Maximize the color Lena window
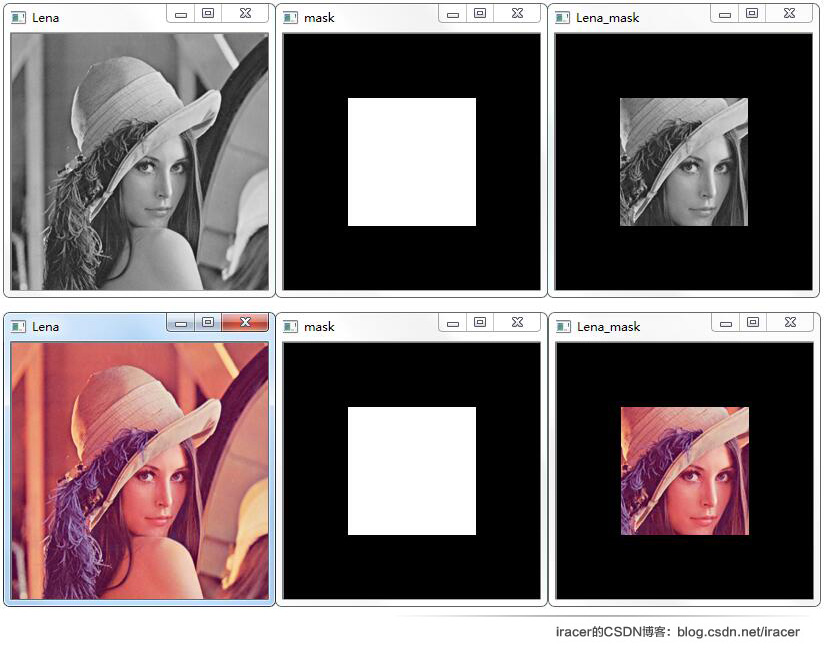The height and width of the screenshot is (648, 826). tap(208, 322)
